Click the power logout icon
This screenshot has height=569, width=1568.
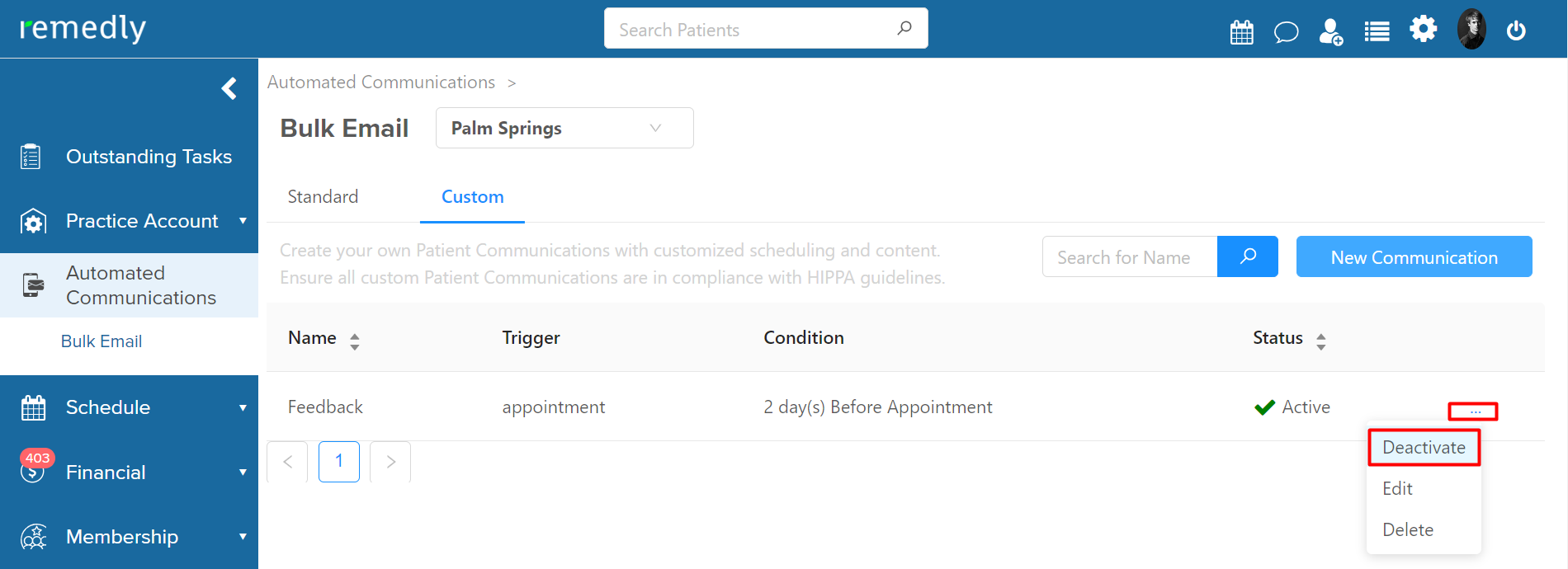tap(1516, 31)
